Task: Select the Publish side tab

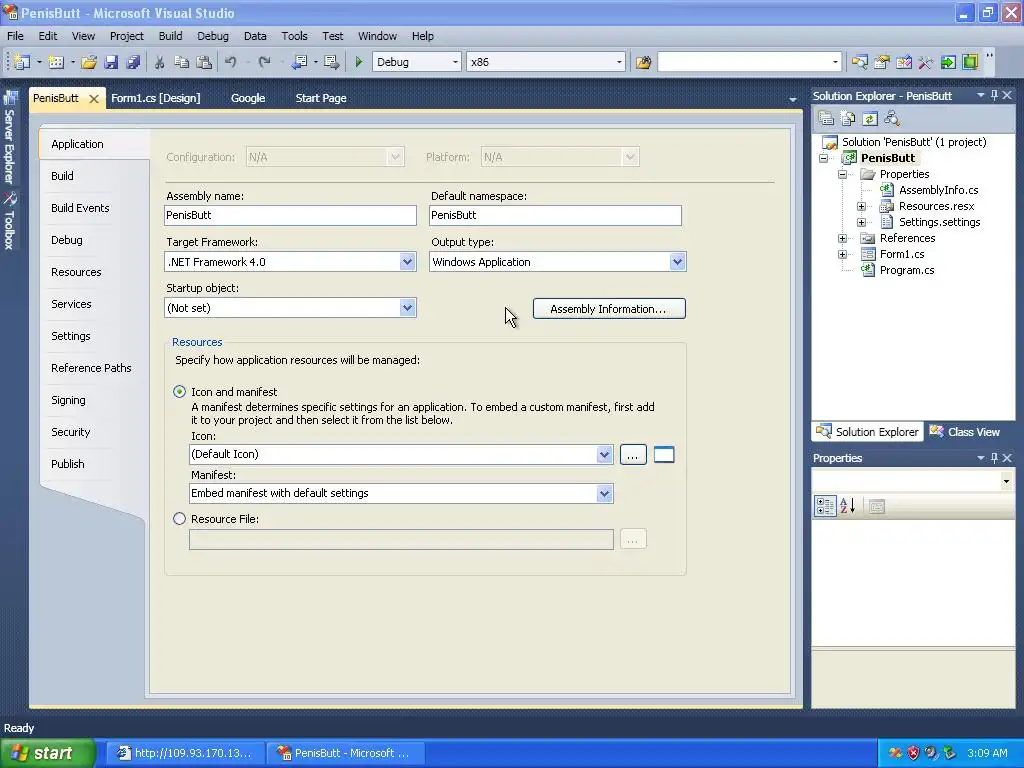Action: point(68,464)
